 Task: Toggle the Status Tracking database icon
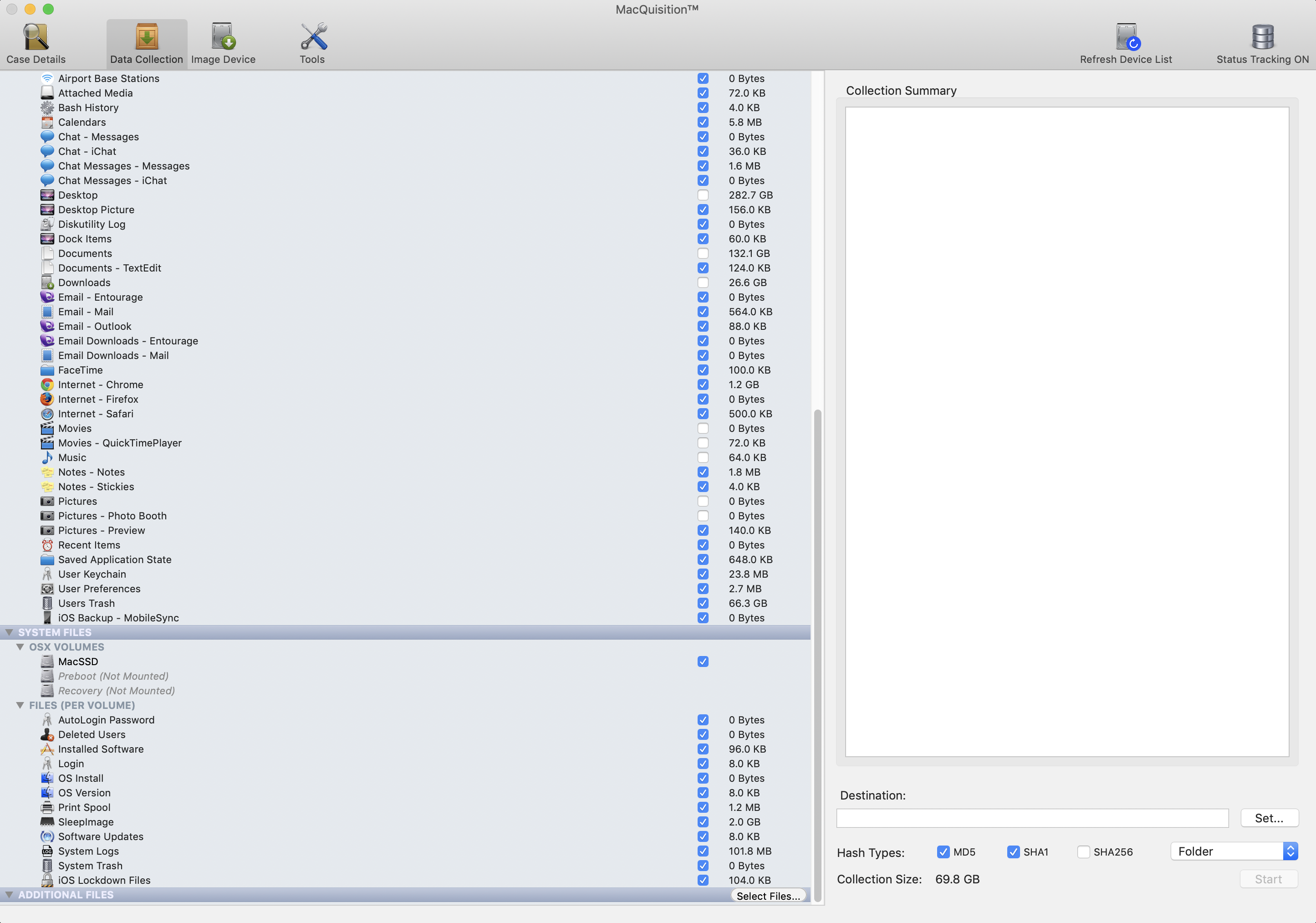pyautogui.click(x=1263, y=37)
